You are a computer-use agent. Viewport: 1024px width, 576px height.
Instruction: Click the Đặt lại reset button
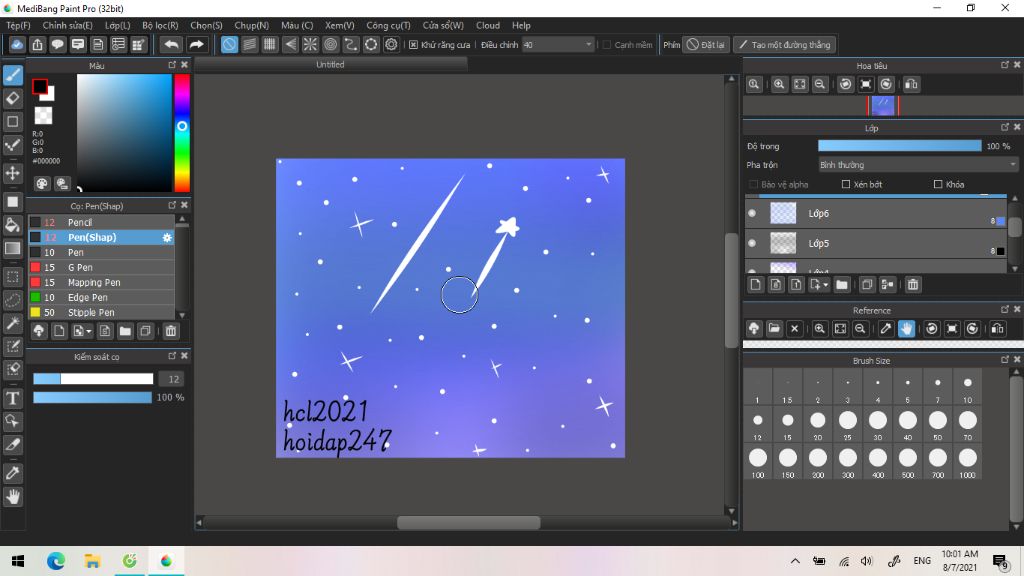(x=705, y=45)
